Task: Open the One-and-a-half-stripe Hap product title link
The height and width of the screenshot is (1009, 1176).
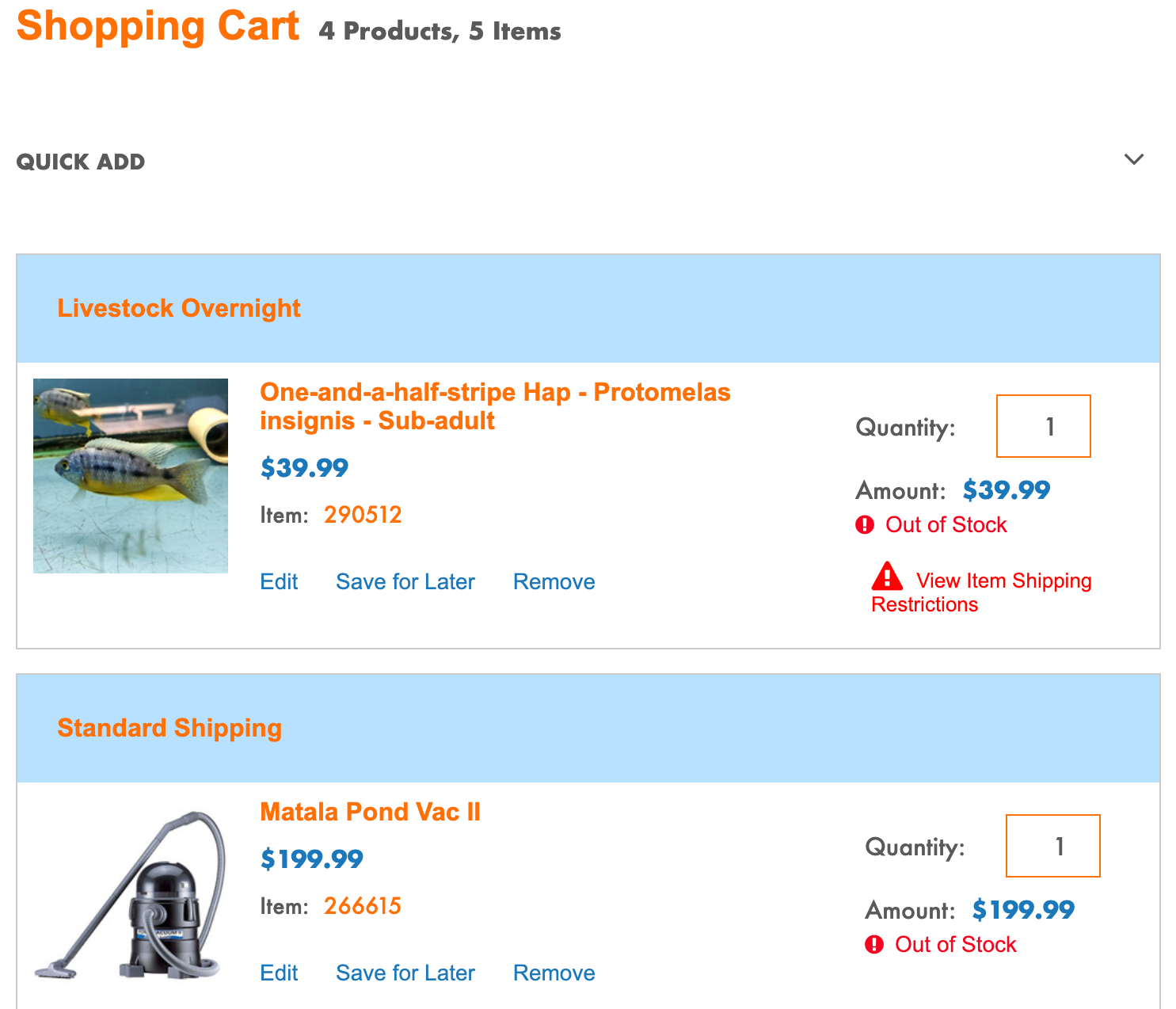Action: pyautogui.click(x=494, y=406)
